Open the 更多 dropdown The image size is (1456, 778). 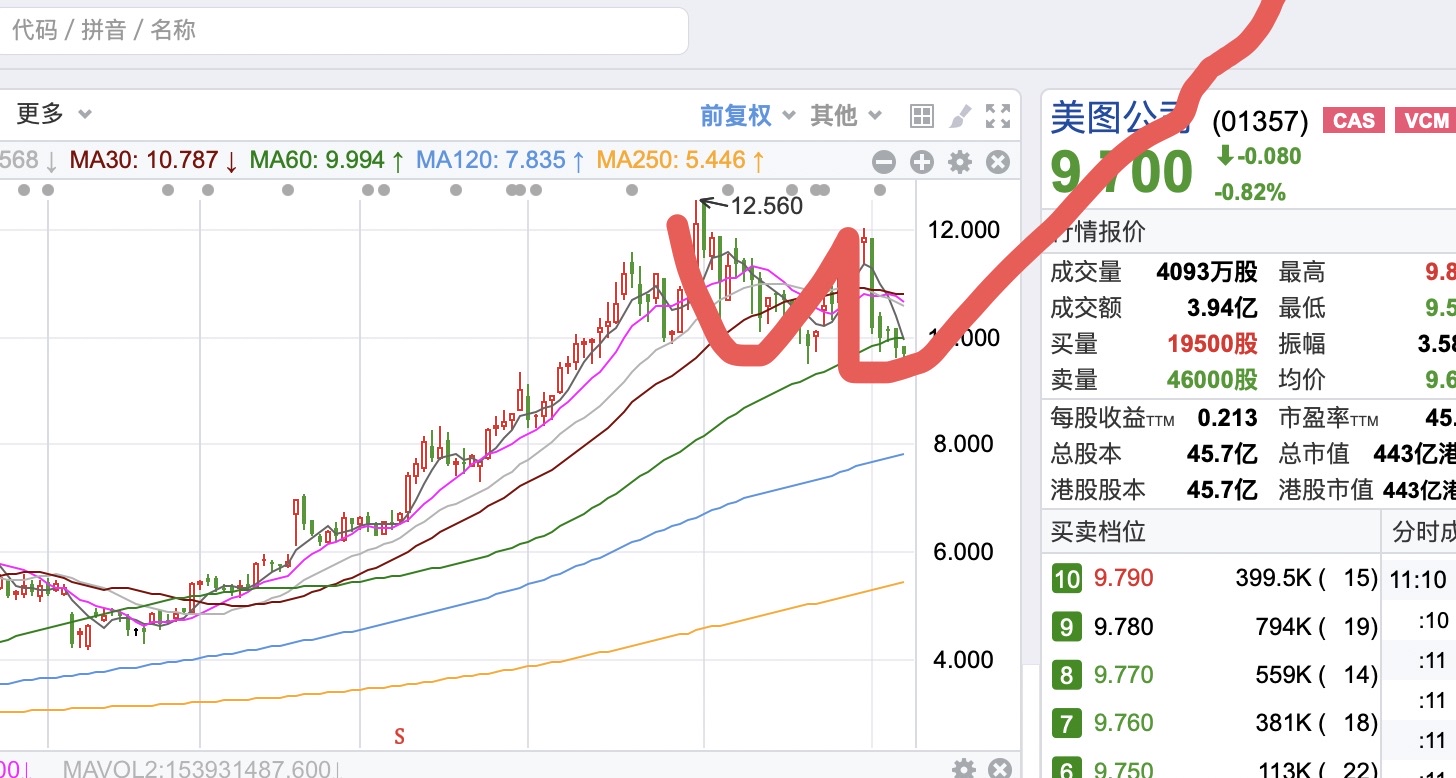(x=53, y=114)
